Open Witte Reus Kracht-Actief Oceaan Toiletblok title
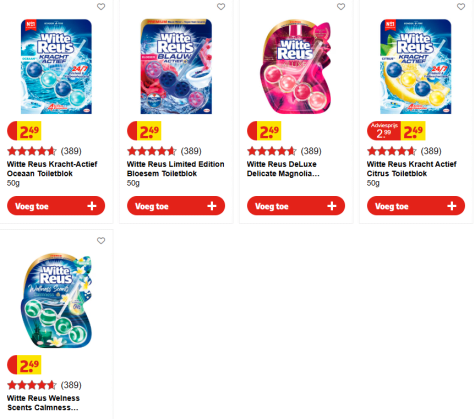 (x=52, y=169)
